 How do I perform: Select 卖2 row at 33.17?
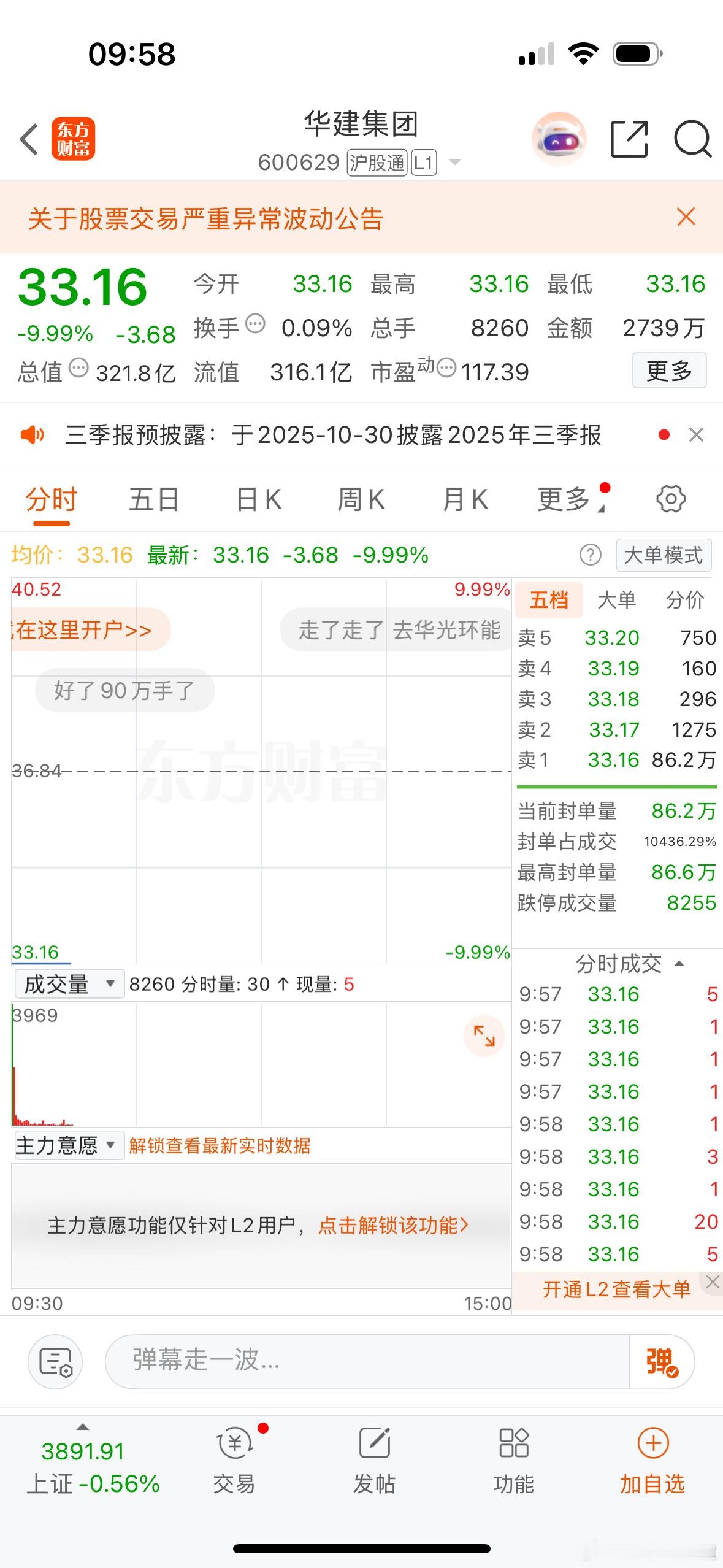(x=617, y=730)
